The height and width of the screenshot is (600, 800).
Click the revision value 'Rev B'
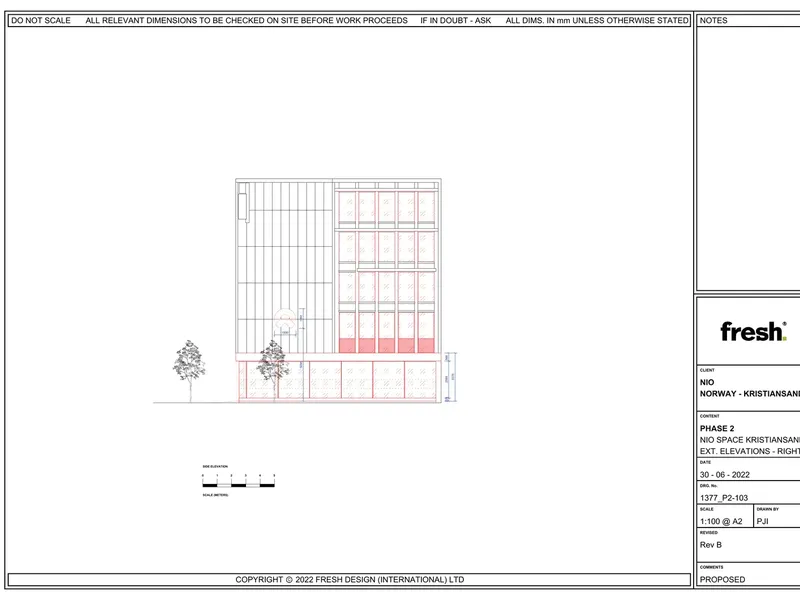click(x=711, y=545)
